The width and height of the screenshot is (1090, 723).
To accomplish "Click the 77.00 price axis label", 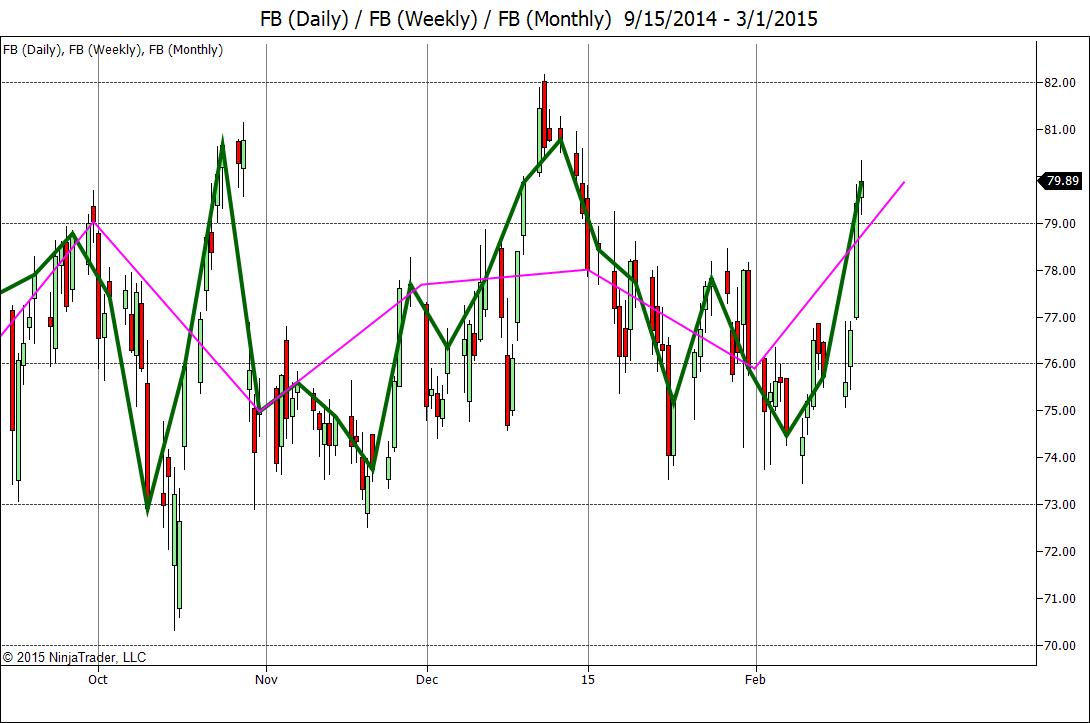I will point(1060,318).
